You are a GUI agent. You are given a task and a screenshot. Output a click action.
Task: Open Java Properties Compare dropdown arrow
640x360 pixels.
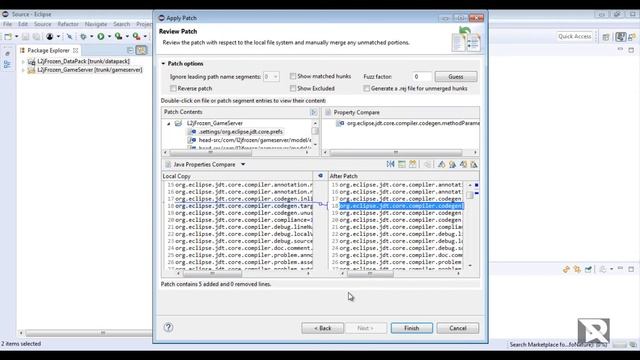[243, 164]
